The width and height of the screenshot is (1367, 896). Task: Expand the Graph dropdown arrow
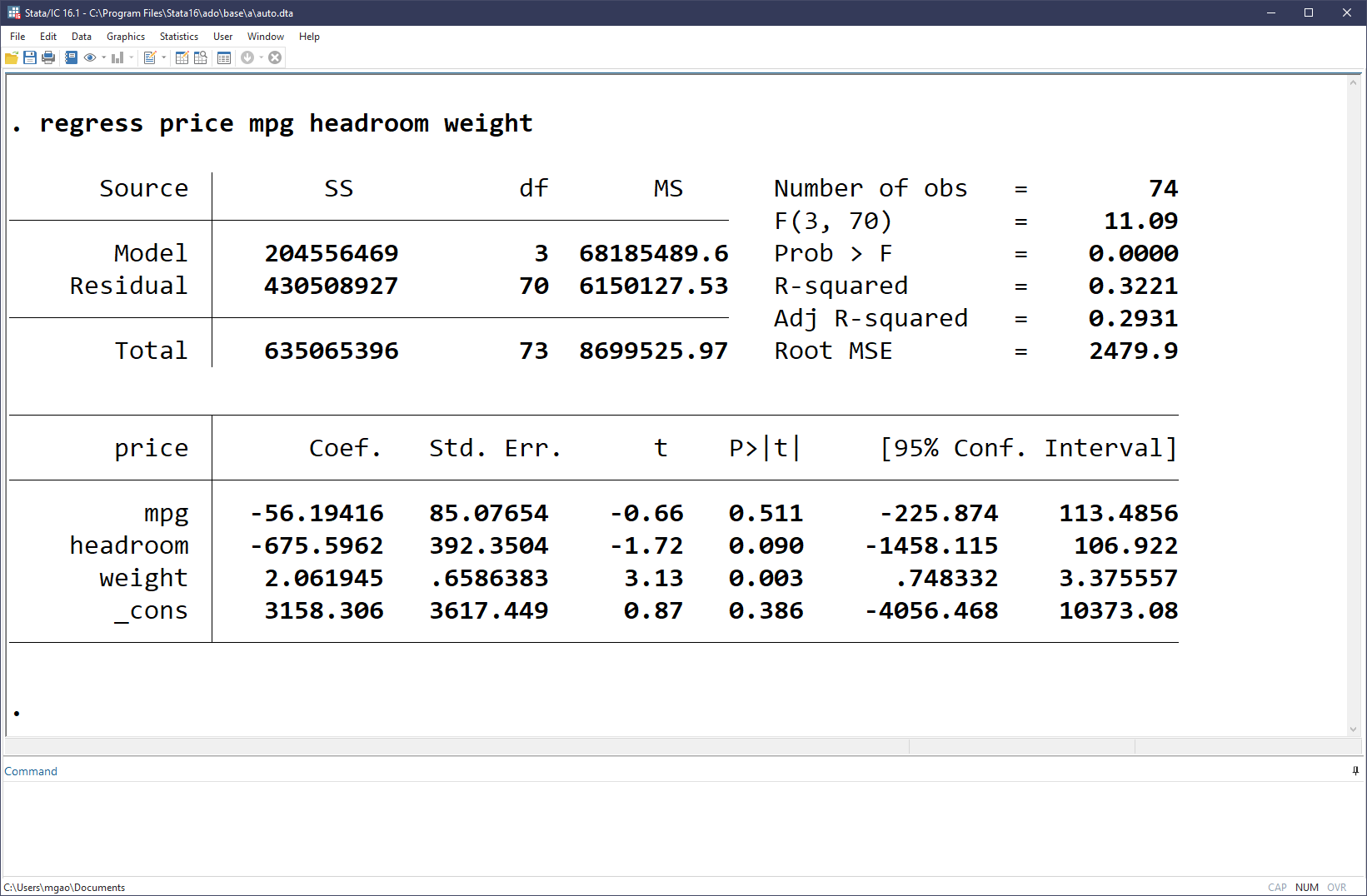click(131, 57)
